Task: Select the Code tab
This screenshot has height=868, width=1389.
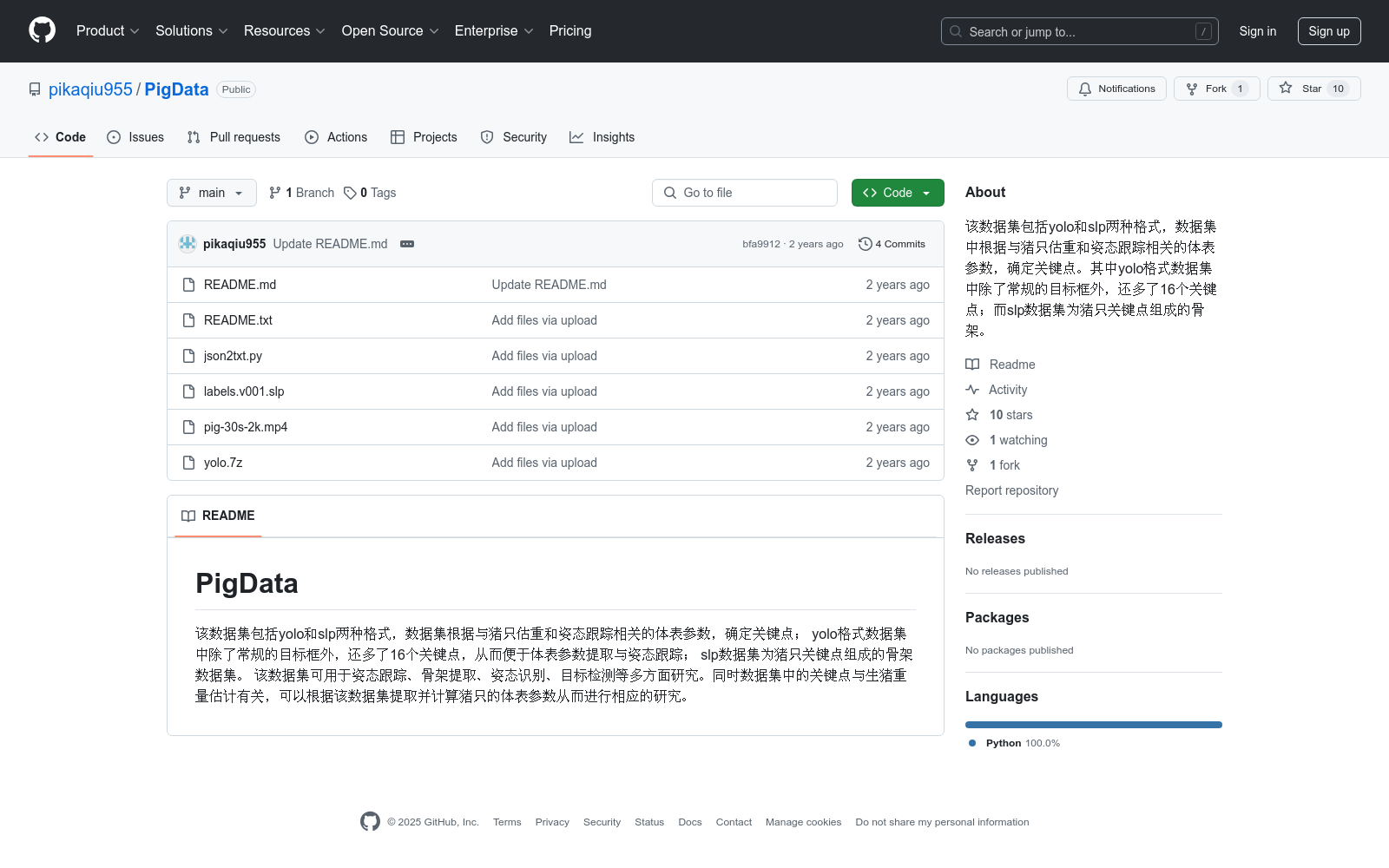Action: tap(60, 137)
